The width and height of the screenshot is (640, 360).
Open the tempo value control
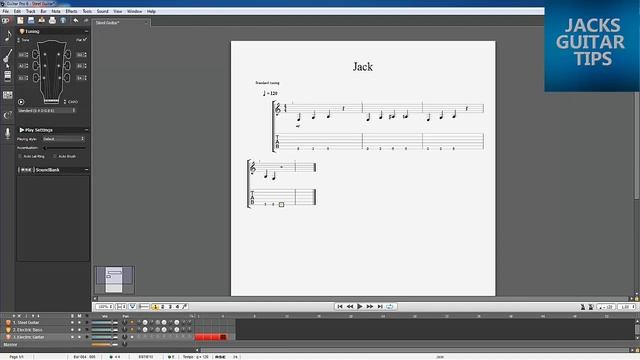(606, 307)
